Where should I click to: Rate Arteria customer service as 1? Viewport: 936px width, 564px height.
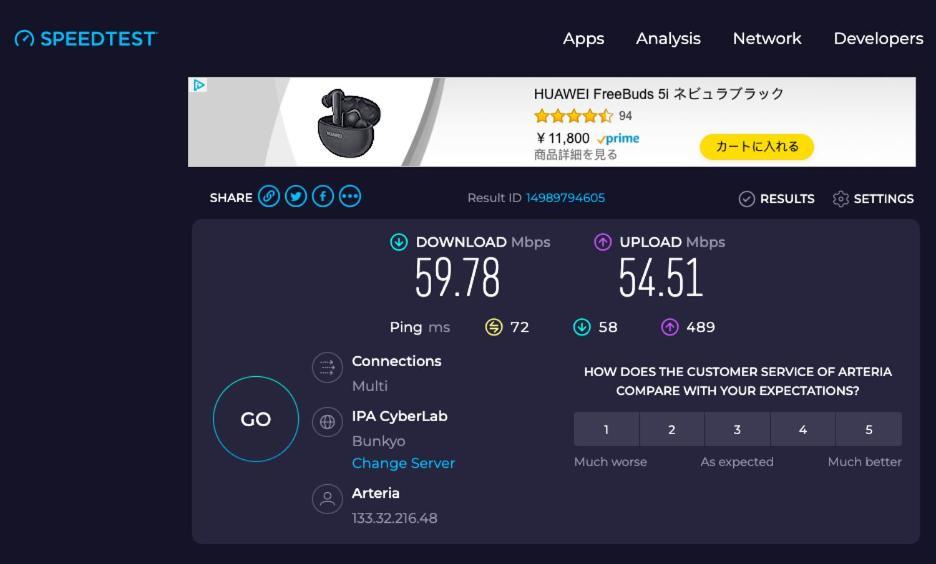click(x=606, y=429)
